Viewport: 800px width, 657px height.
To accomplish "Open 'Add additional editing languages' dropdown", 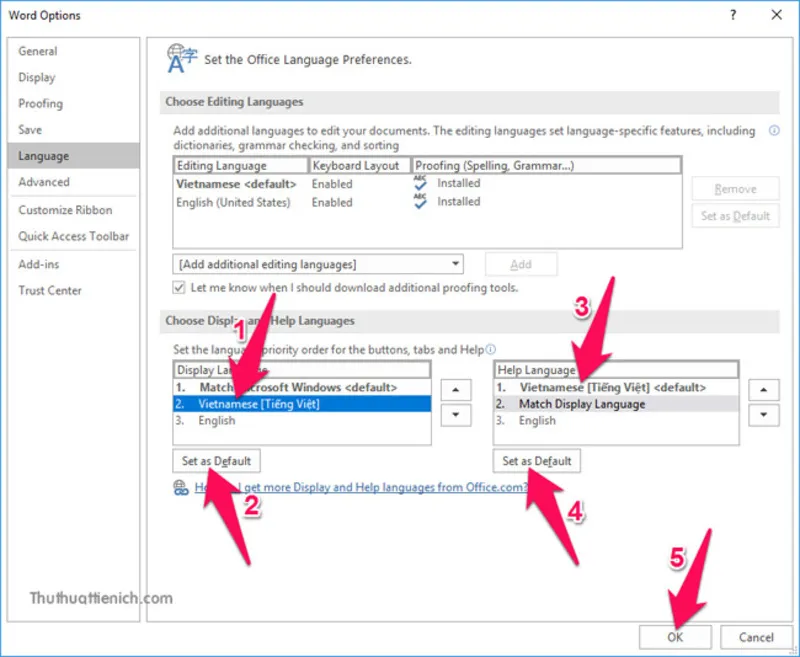I will coord(318,264).
